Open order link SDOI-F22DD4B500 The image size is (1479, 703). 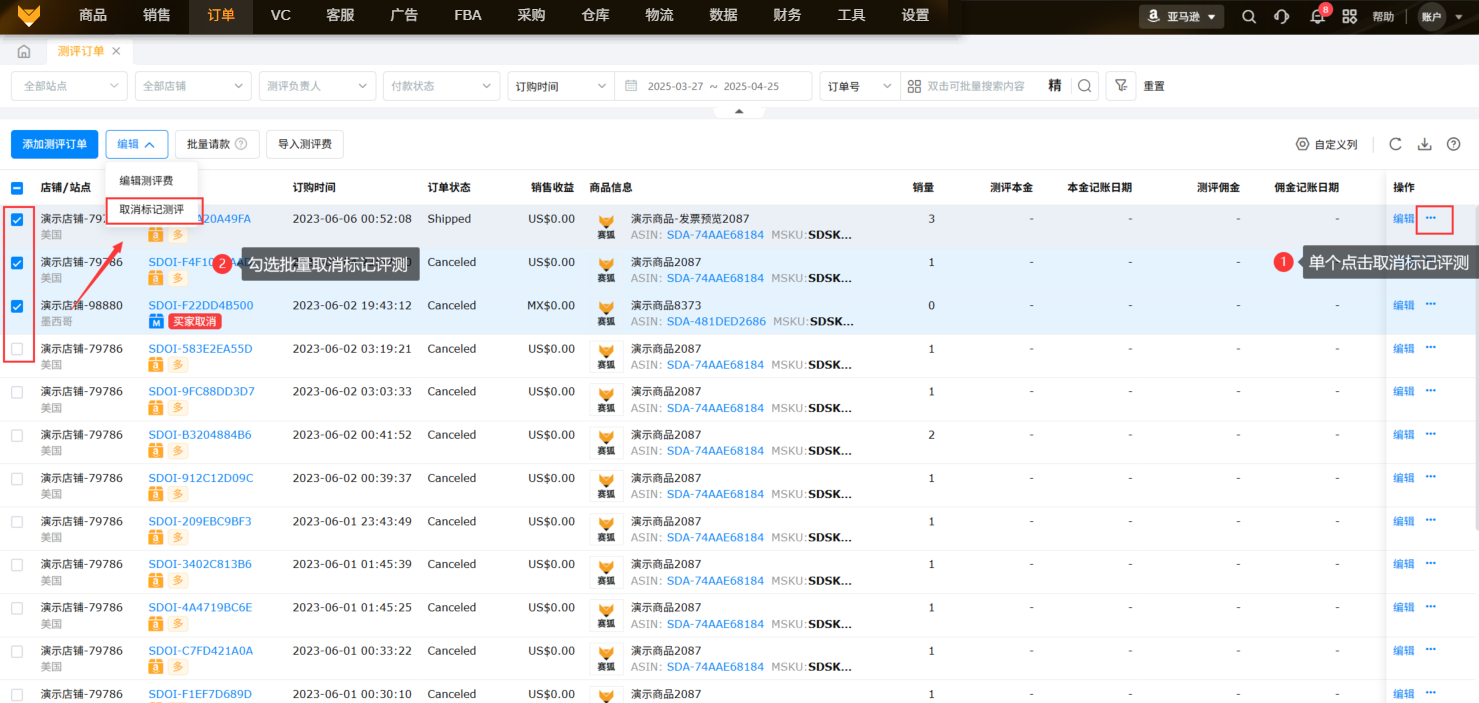(201, 306)
